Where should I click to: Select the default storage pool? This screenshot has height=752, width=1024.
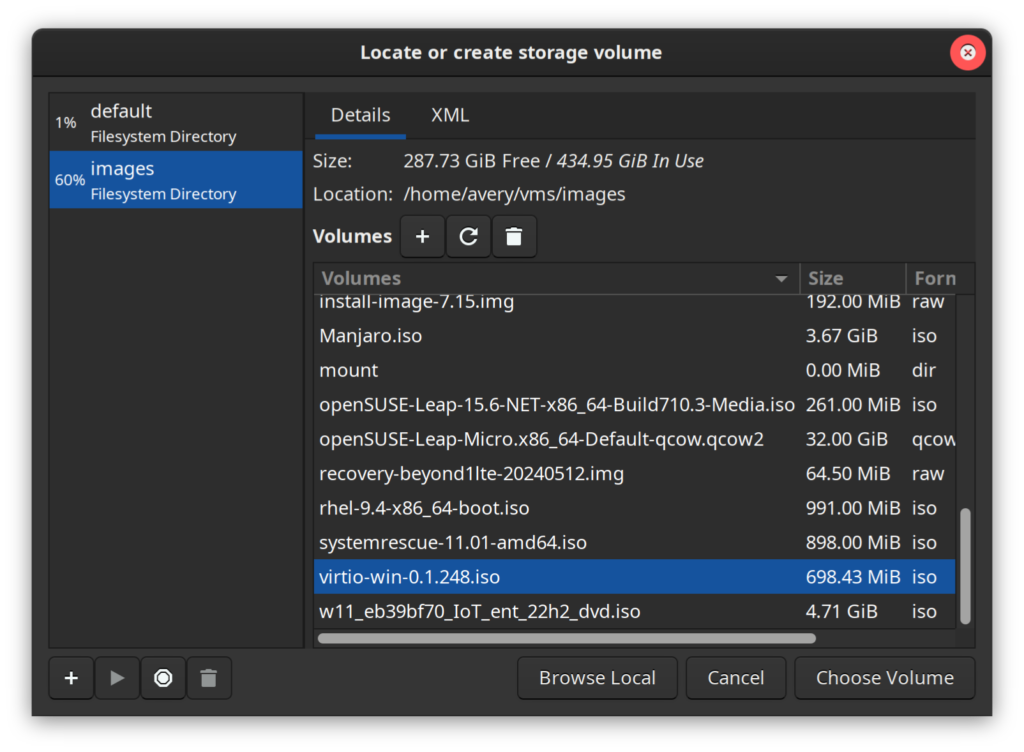[x=176, y=122]
